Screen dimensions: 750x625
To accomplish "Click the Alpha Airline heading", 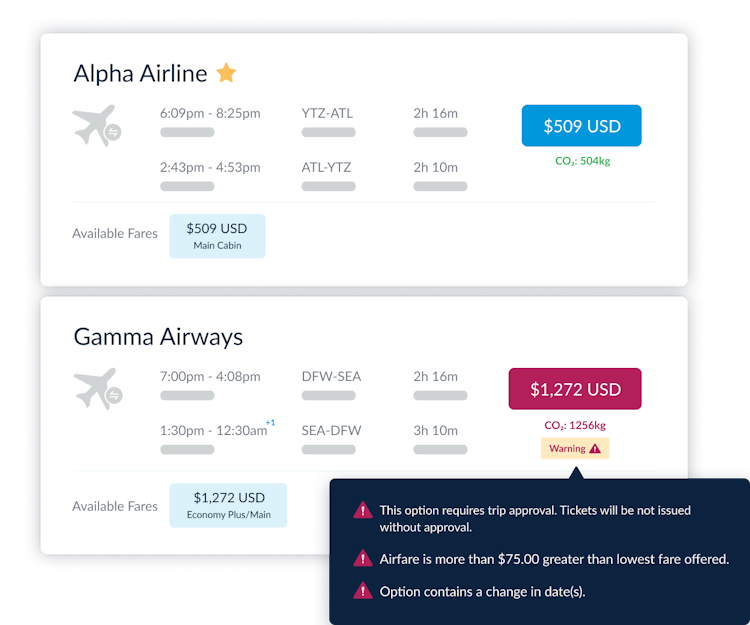I will (x=140, y=74).
